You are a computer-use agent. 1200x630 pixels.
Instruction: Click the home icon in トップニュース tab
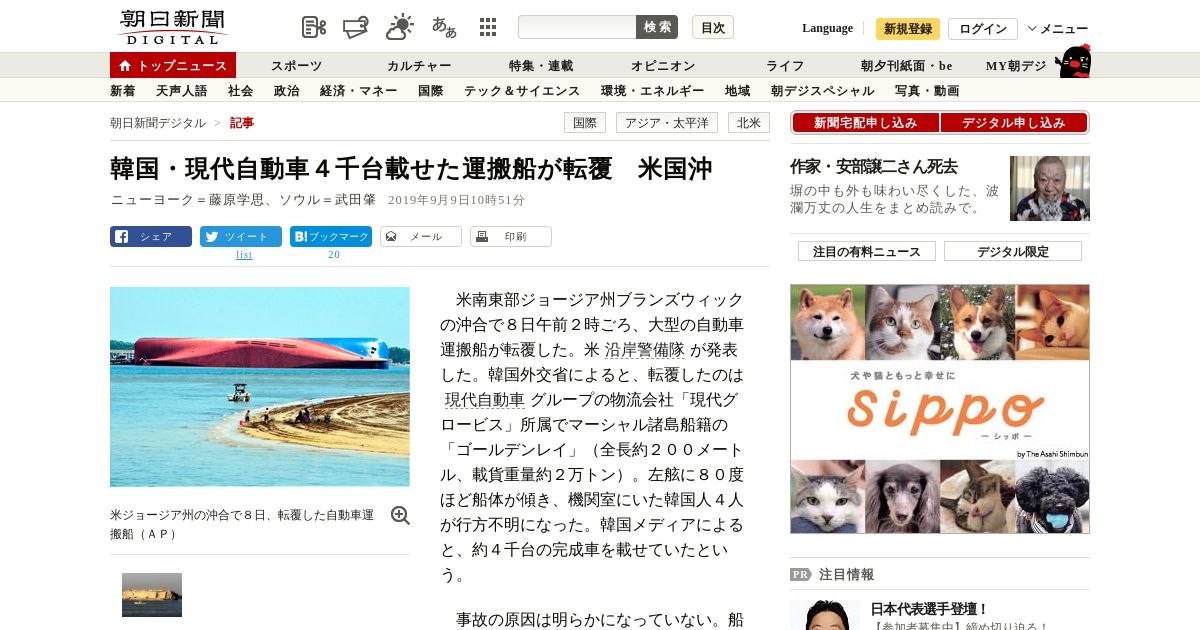coord(125,66)
